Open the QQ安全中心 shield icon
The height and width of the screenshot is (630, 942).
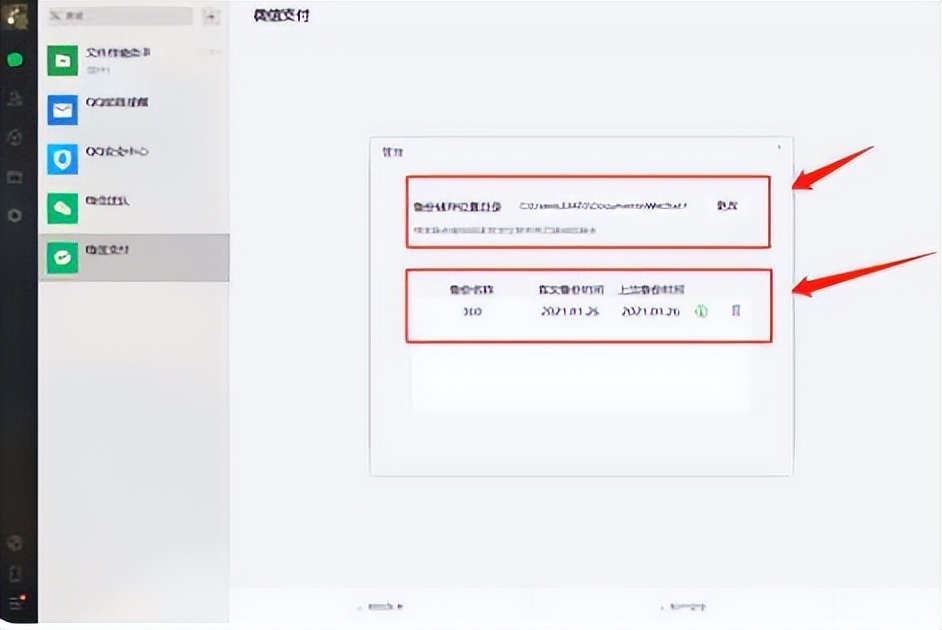62,156
